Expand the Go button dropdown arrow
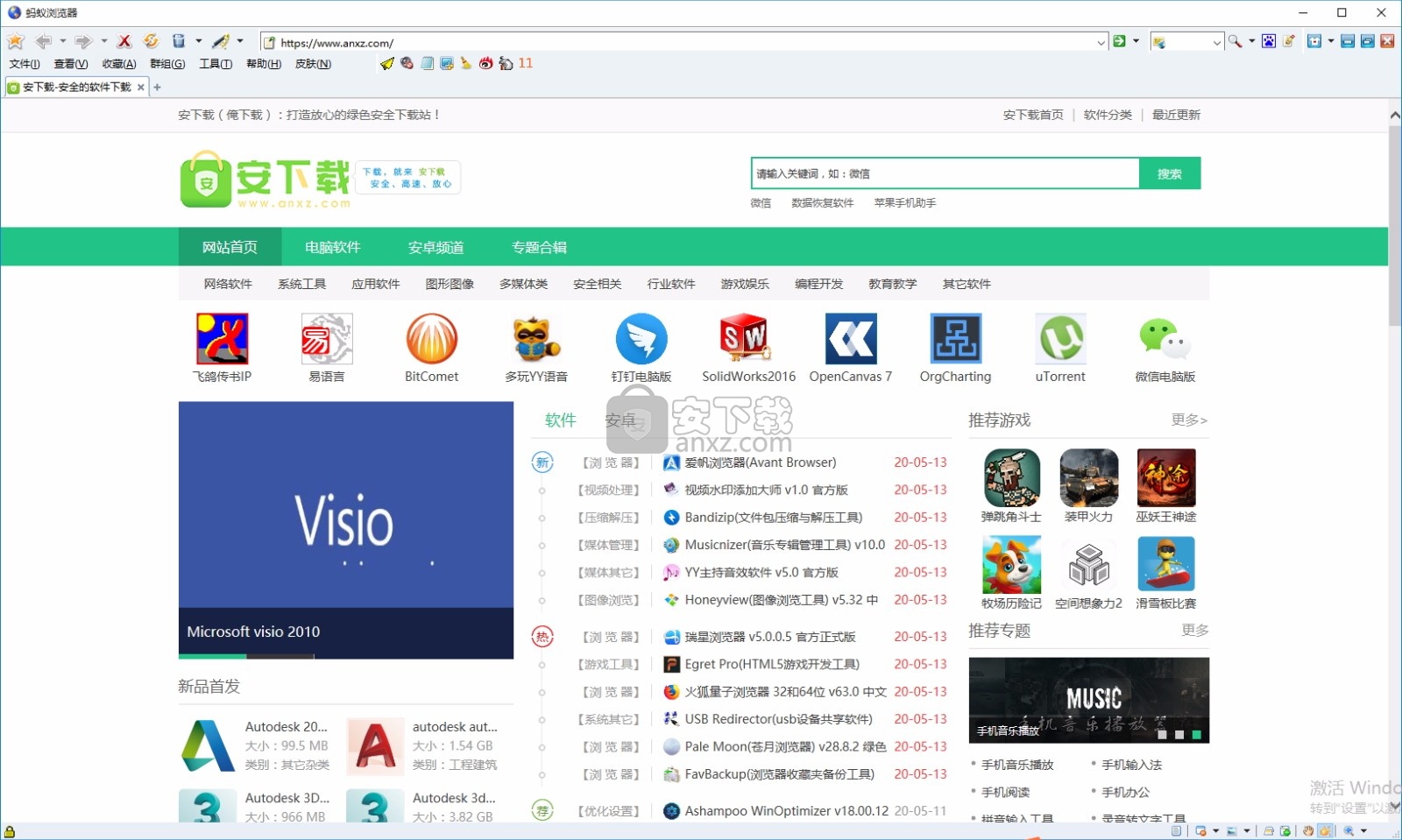 pos(1136,41)
